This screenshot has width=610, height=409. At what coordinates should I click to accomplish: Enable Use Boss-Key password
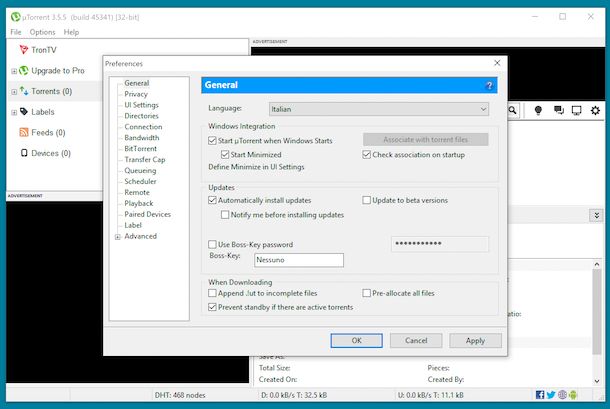[x=212, y=244]
